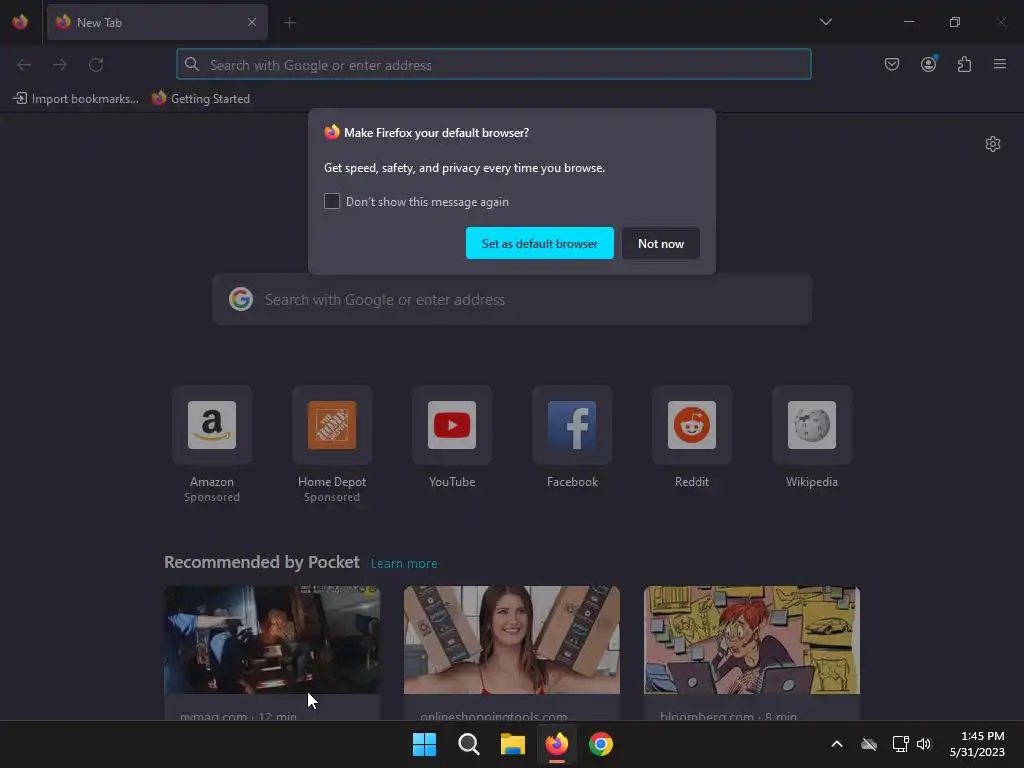1024x768 pixels.
Task: Click the Recommended by Pocket heading
Action: pyautogui.click(x=261, y=562)
